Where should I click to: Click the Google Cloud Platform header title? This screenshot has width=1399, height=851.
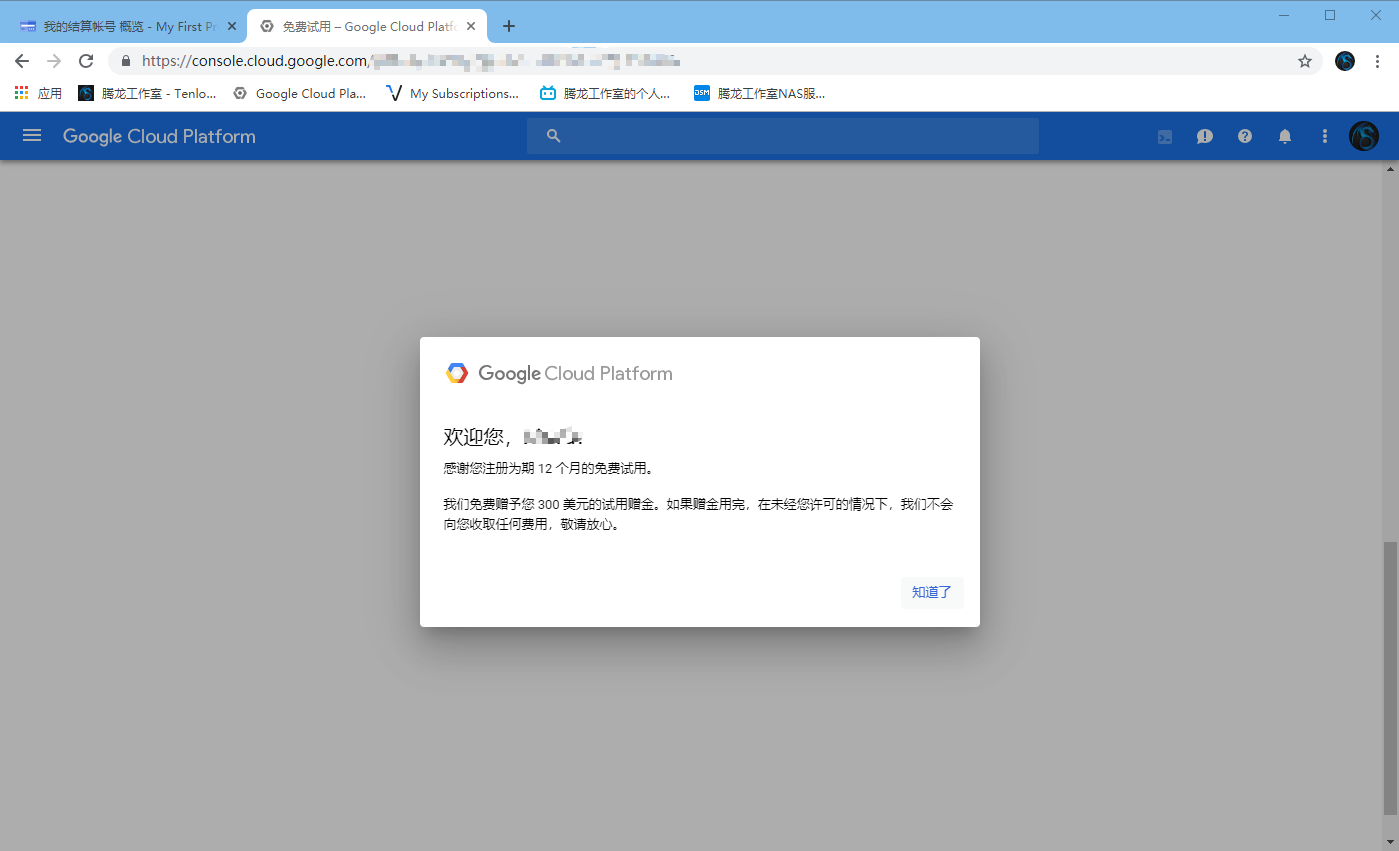point(159,137)
